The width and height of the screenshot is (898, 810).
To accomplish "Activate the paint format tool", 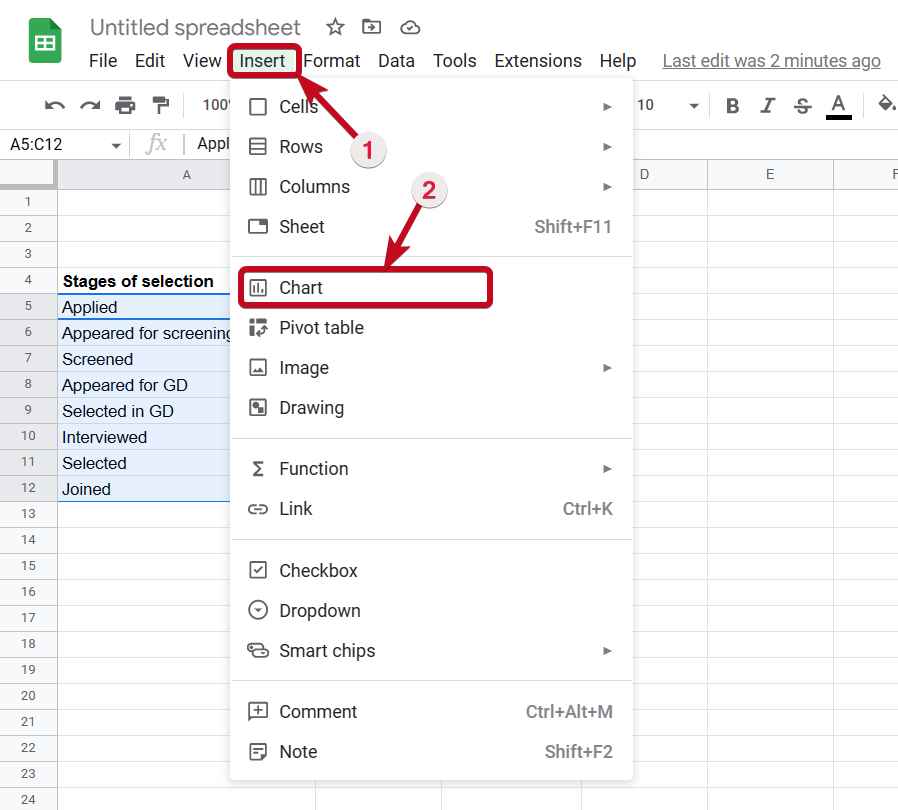I will [x=160, y=105].
